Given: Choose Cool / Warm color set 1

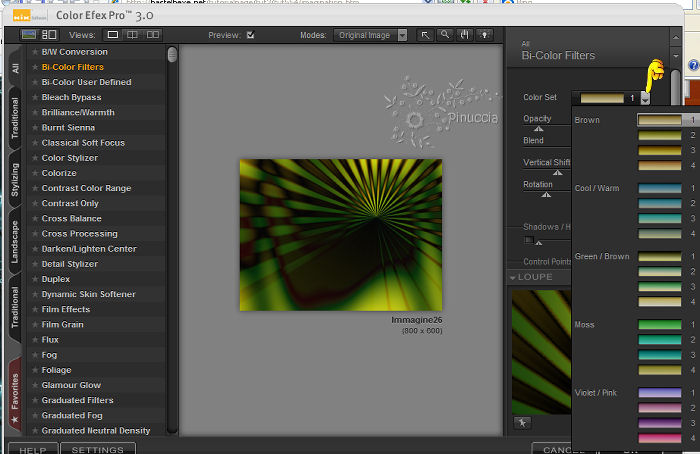Looking at the screenshot, I should click(x=660, y=188).
